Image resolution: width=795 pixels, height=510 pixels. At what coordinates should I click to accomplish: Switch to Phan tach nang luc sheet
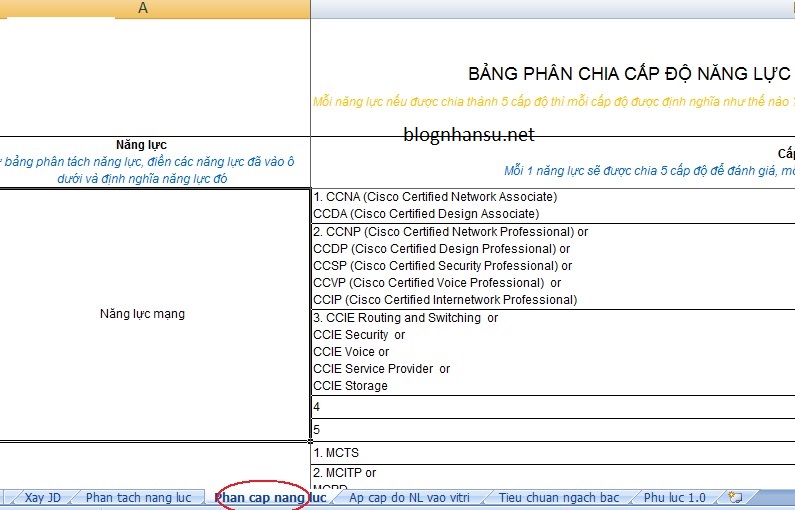click(138, 497)
